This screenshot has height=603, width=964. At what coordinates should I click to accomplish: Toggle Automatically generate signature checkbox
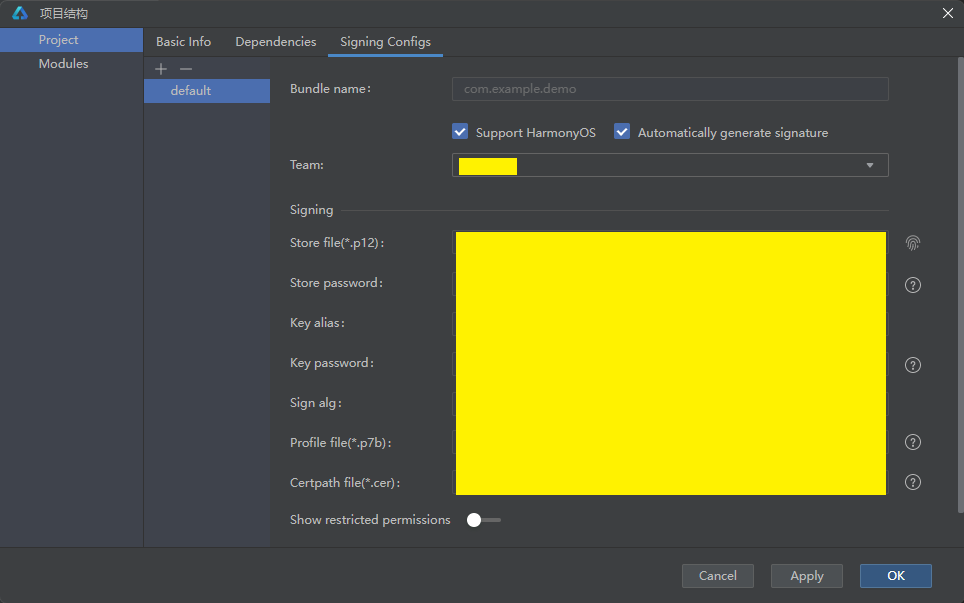coord(622,132)
